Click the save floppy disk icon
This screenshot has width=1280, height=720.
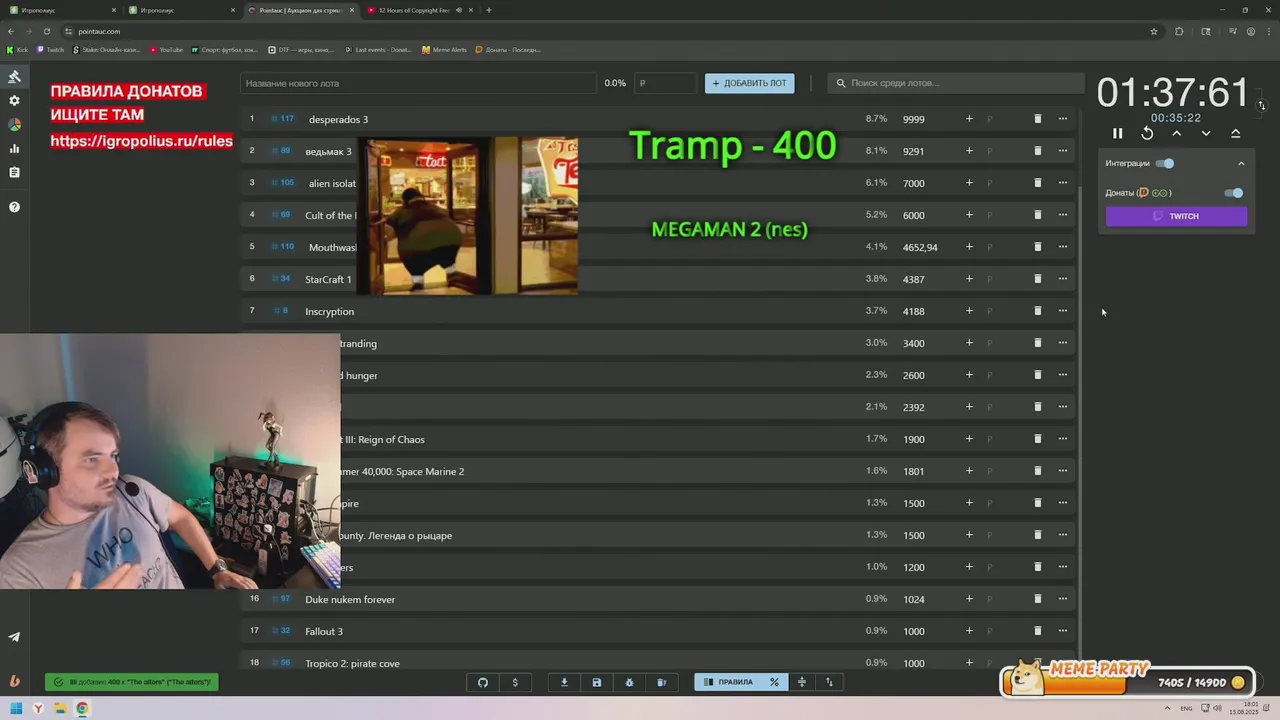(597, 682)
